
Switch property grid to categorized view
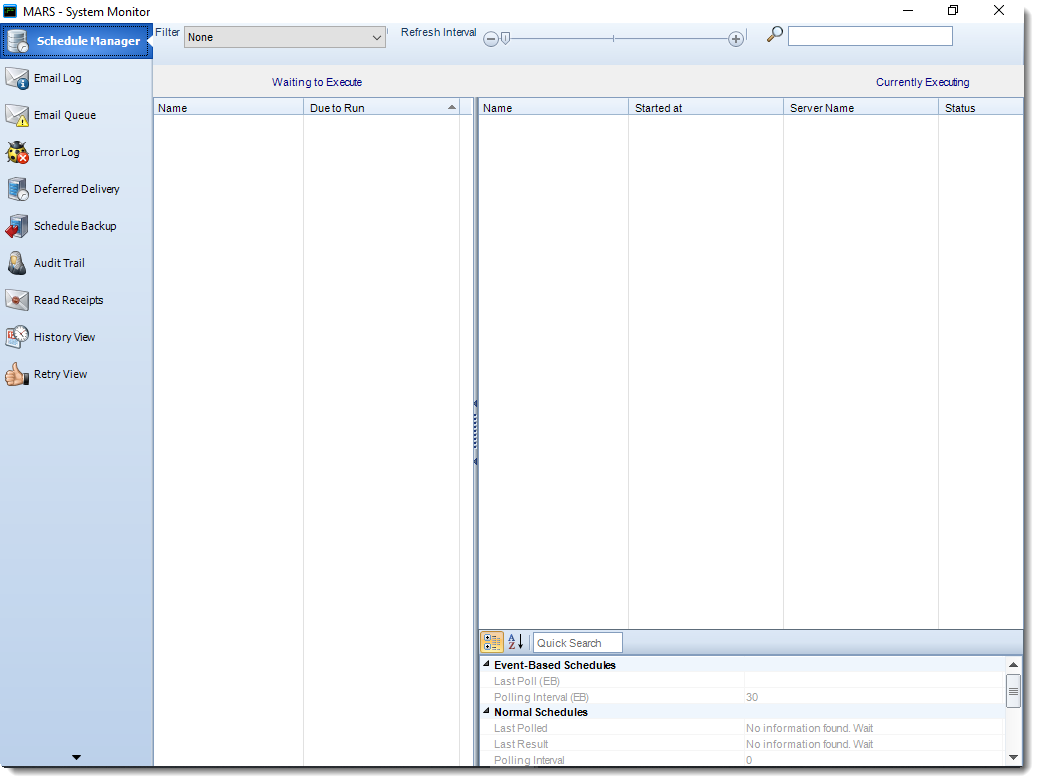(492, 642)
